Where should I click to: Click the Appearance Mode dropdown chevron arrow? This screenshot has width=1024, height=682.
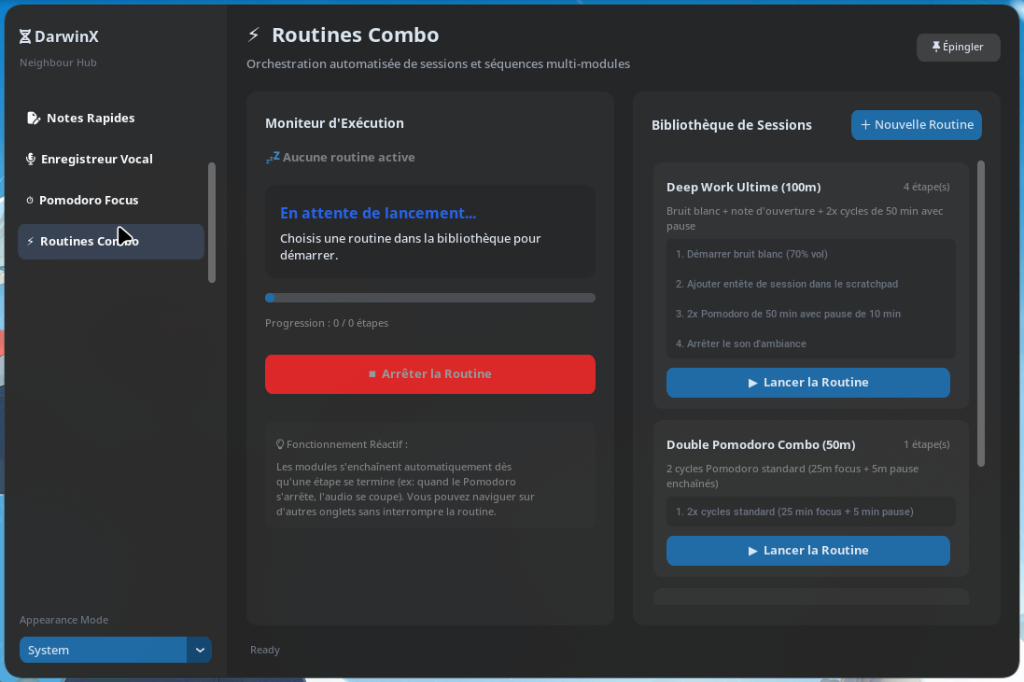(x=200, y=650)
